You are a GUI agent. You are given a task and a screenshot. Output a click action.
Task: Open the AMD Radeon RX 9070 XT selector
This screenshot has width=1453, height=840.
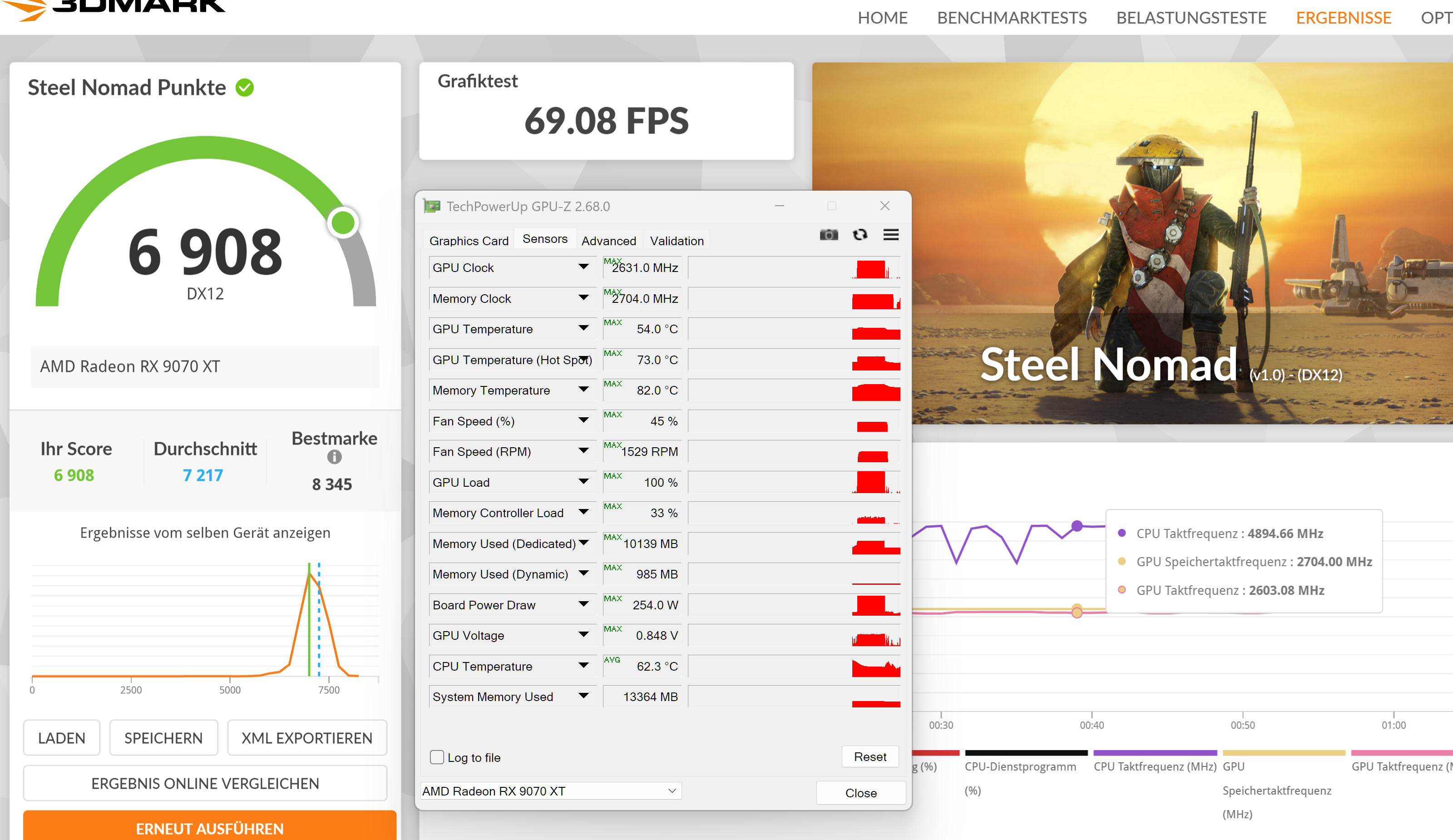tap(551, 791)
